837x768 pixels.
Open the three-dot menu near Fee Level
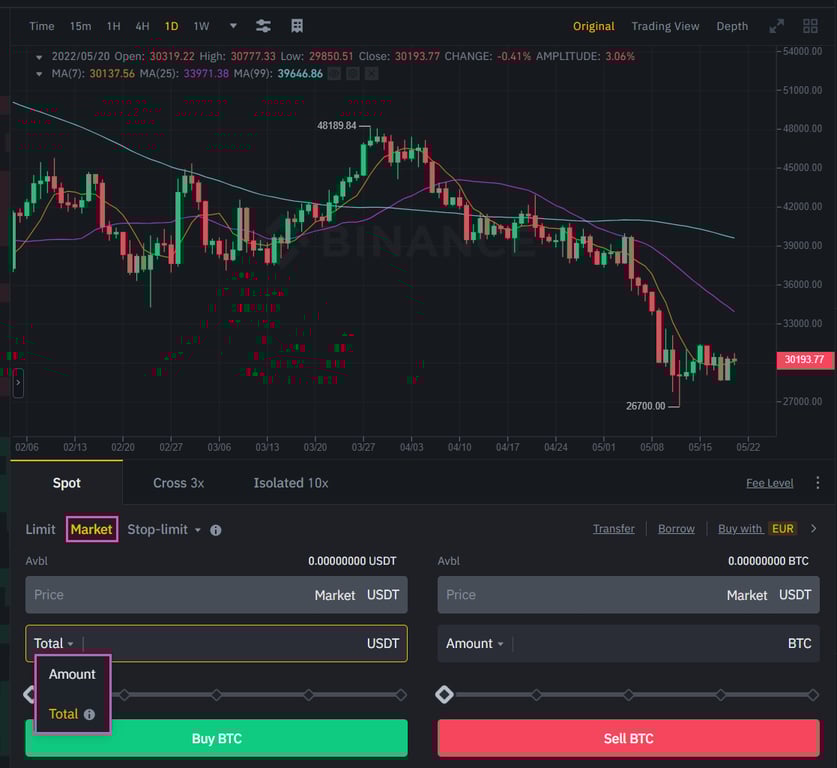pos(818,483)
